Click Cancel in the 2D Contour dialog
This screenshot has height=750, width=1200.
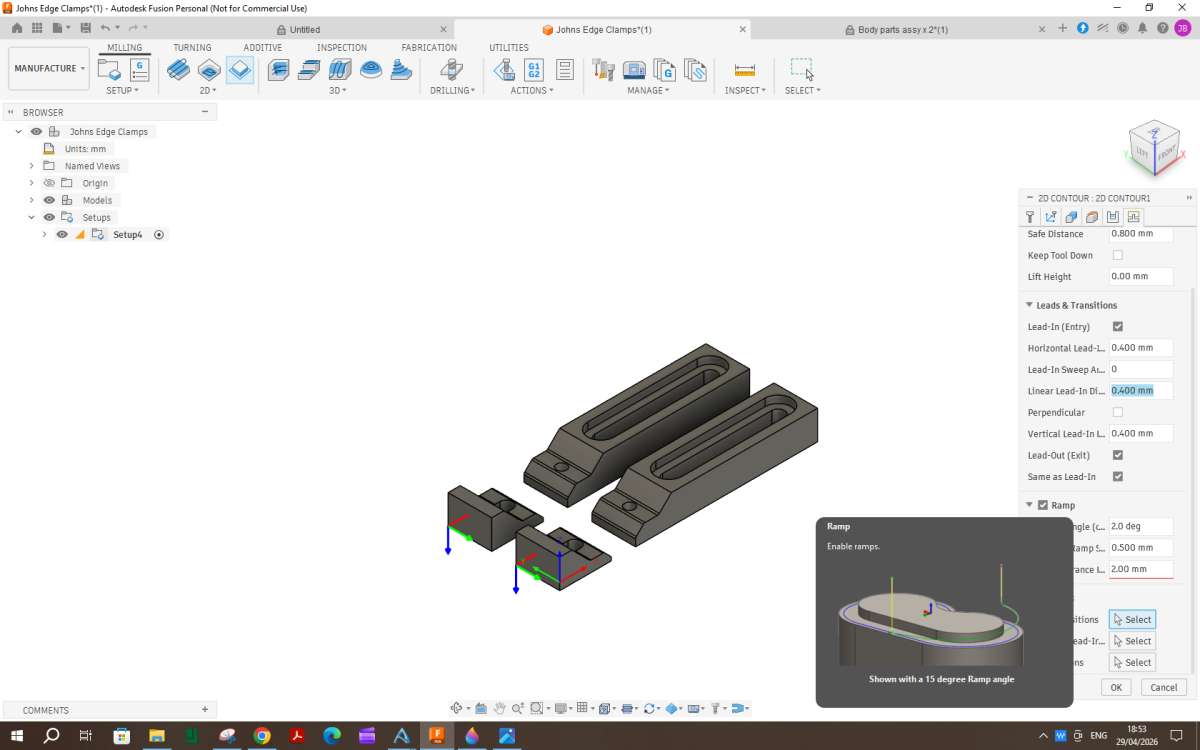[1164, 687]
